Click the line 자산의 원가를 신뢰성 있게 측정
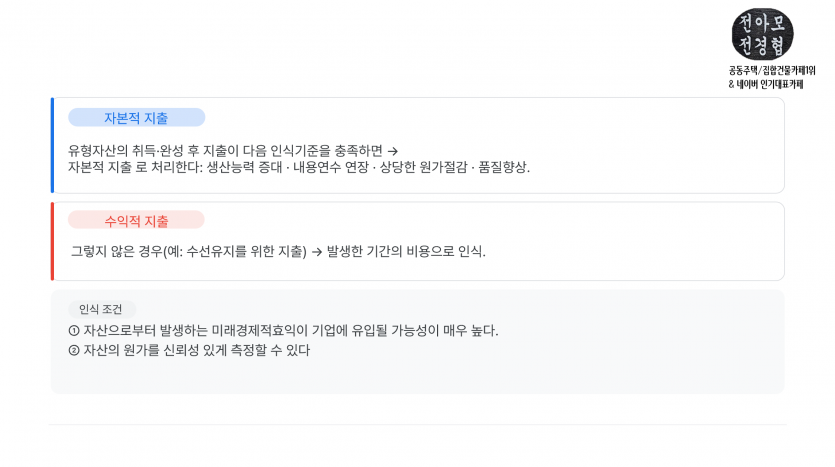Screen dimensions: 835x467 tap(189, 350)
